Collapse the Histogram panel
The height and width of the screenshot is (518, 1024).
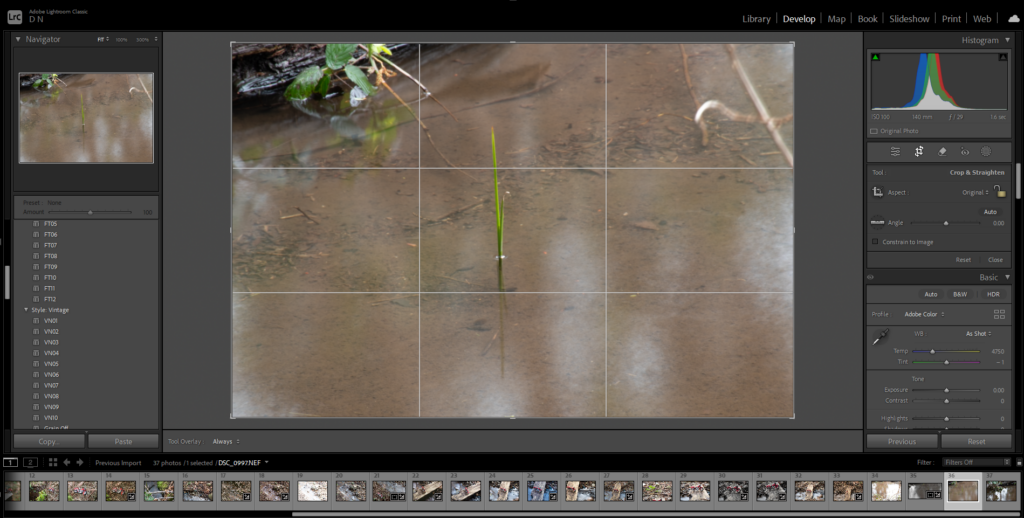[x=1007, y=40]
